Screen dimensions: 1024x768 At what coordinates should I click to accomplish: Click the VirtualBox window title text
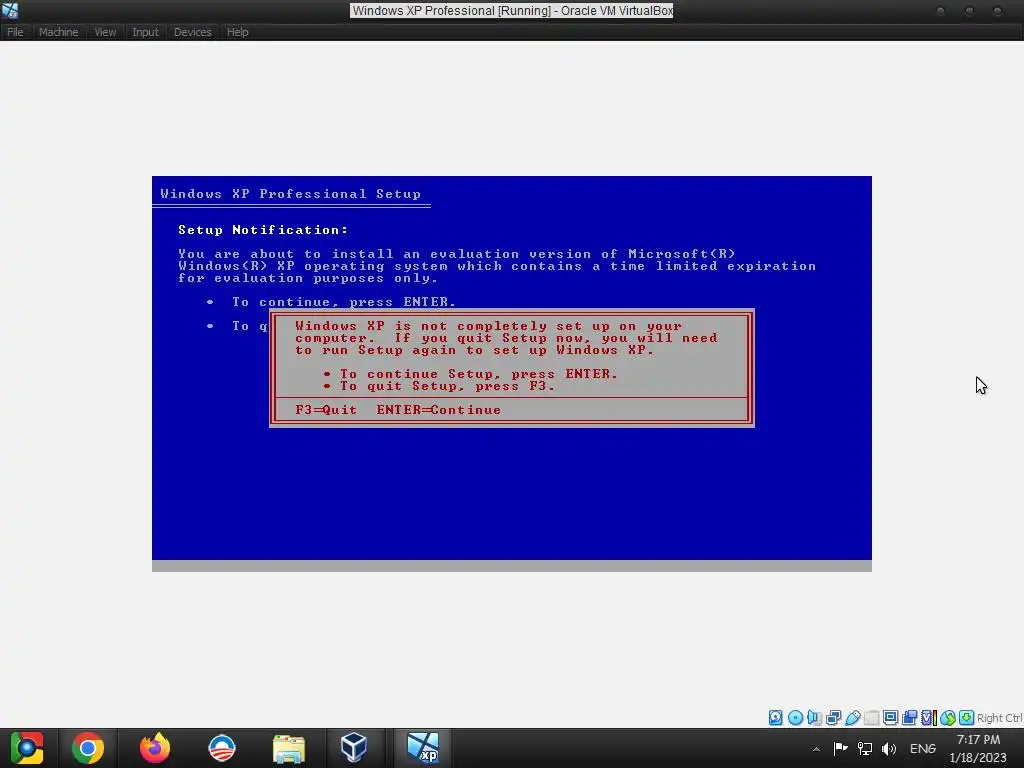pyautogui.click(x=512, y=10)
